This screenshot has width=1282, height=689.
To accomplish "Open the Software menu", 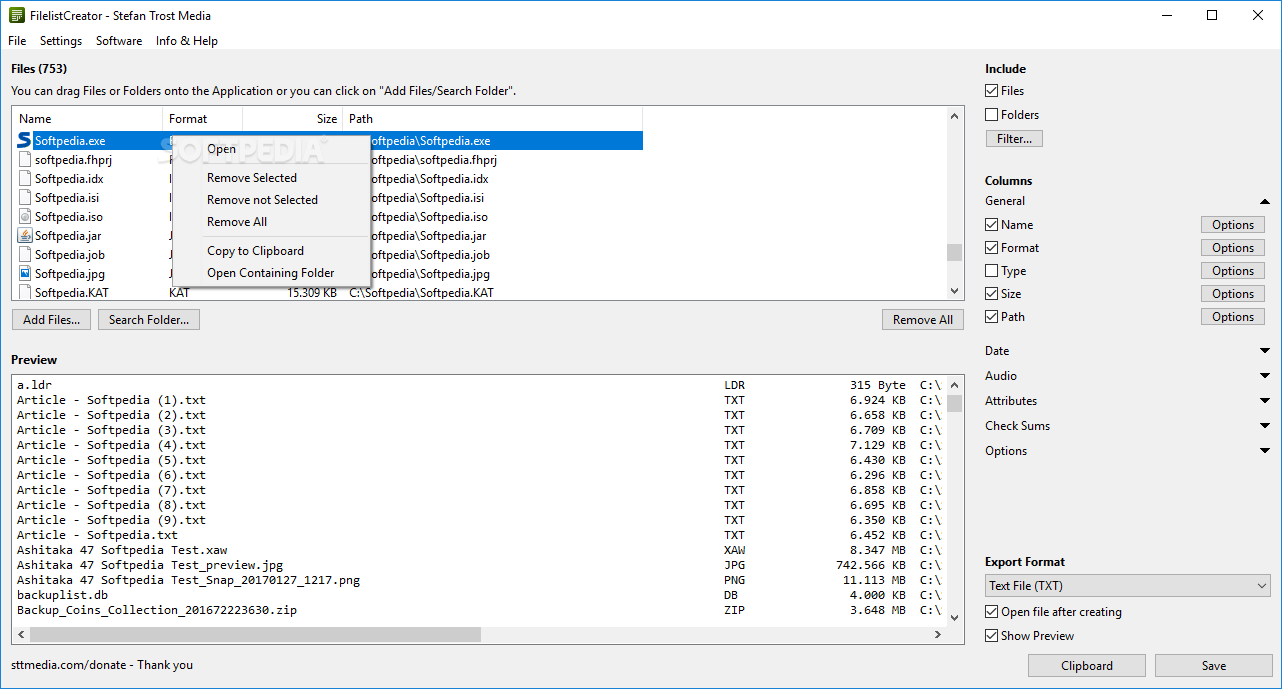I will click(119, 41).
